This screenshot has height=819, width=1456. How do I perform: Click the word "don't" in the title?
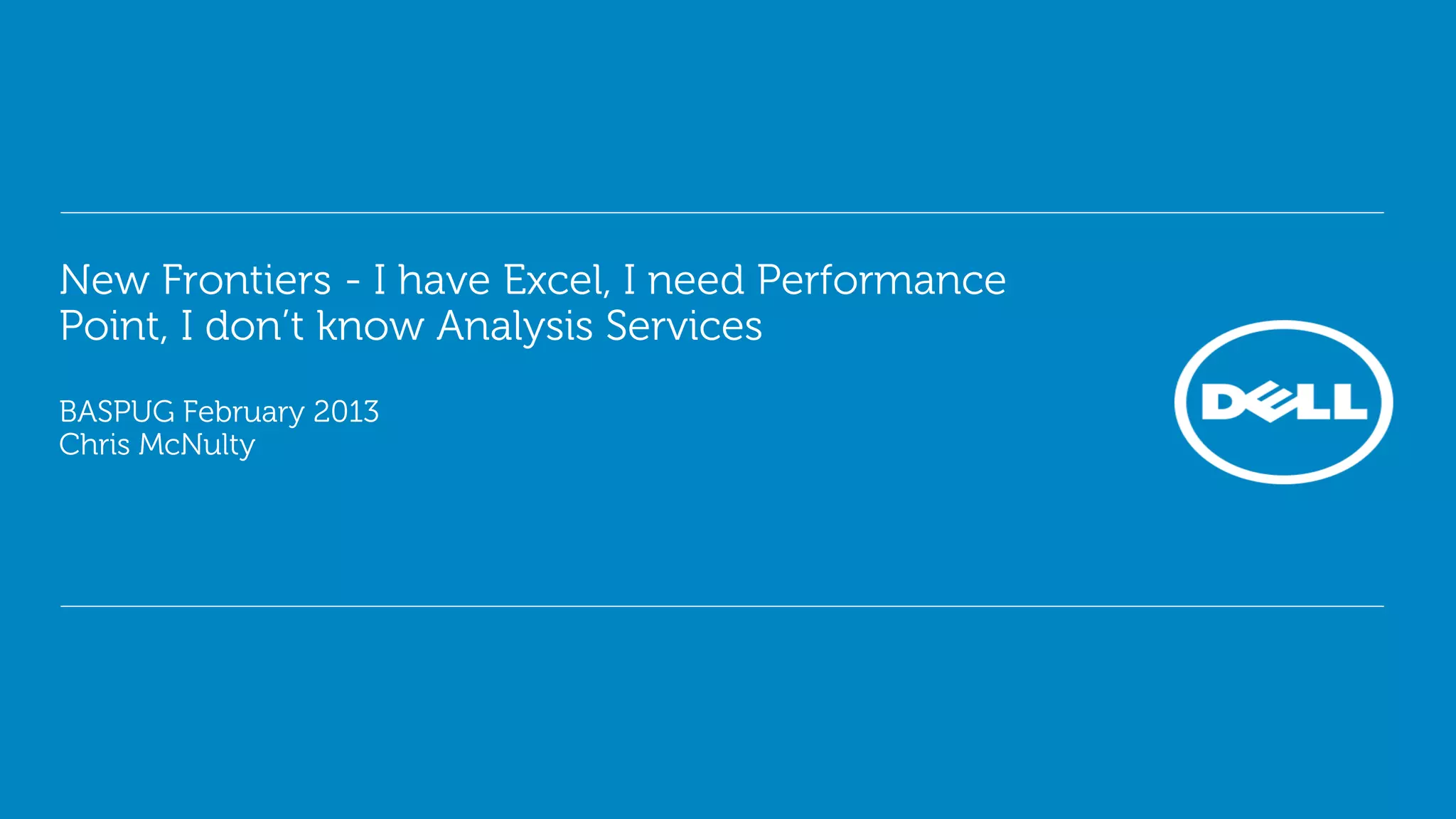[x=255, y=326]
